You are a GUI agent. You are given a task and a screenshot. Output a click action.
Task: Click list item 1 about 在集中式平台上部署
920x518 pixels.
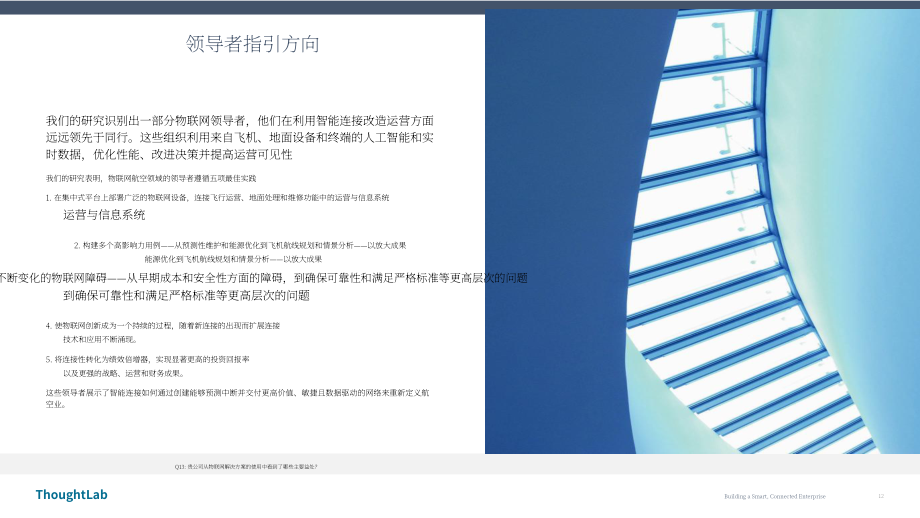point(217,198)
